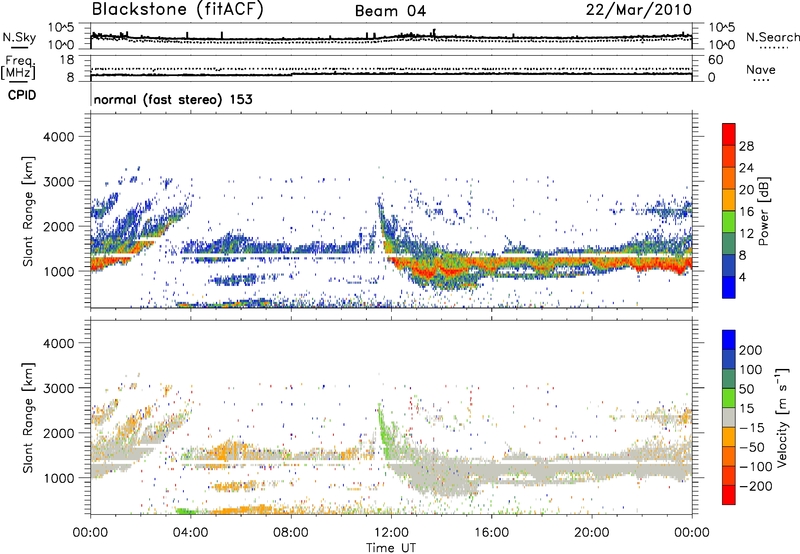Click Slant Range label of velocity panel
The height and width of the screenshot is (554, 800).
pyautogui.click(x=28, y=418)
